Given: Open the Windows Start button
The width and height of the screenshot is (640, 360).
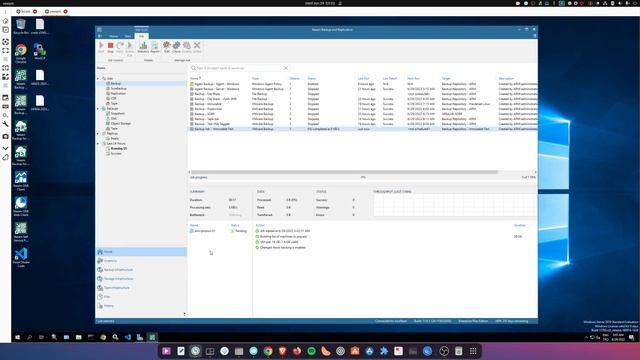Looking at the screenshot, I should pos(18,337).
